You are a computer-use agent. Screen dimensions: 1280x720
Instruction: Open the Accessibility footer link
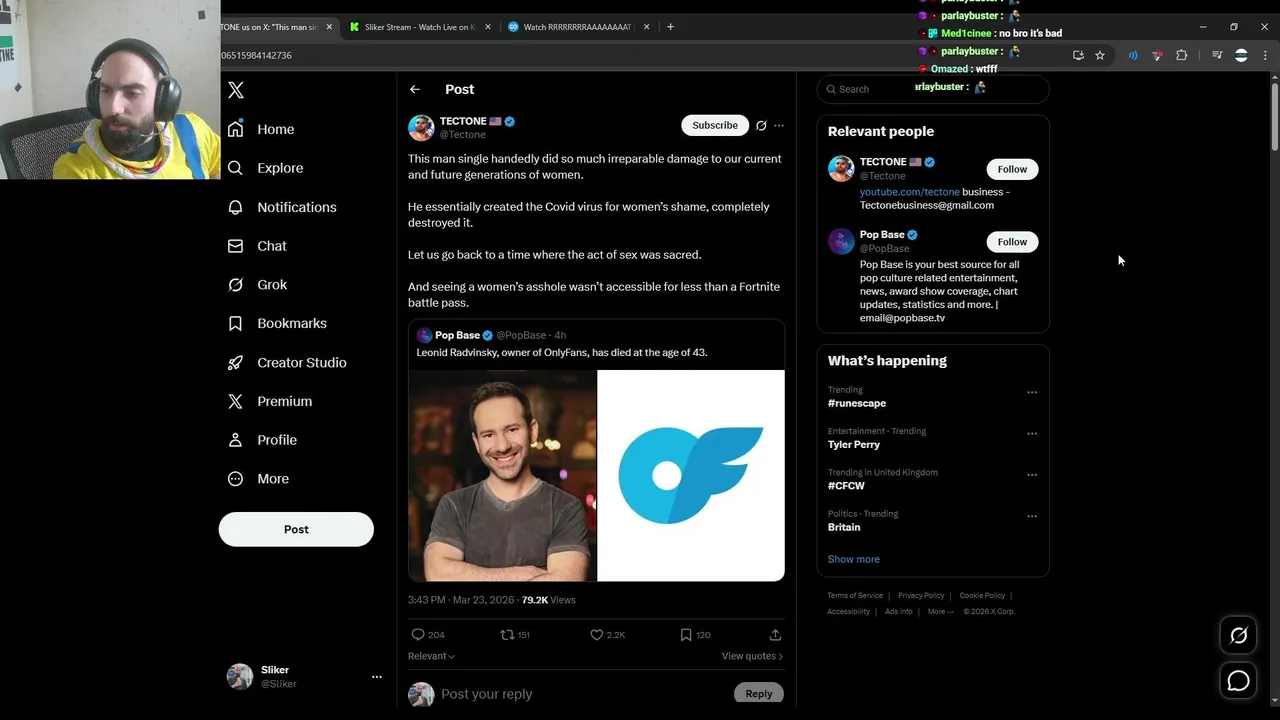point(848,612)
